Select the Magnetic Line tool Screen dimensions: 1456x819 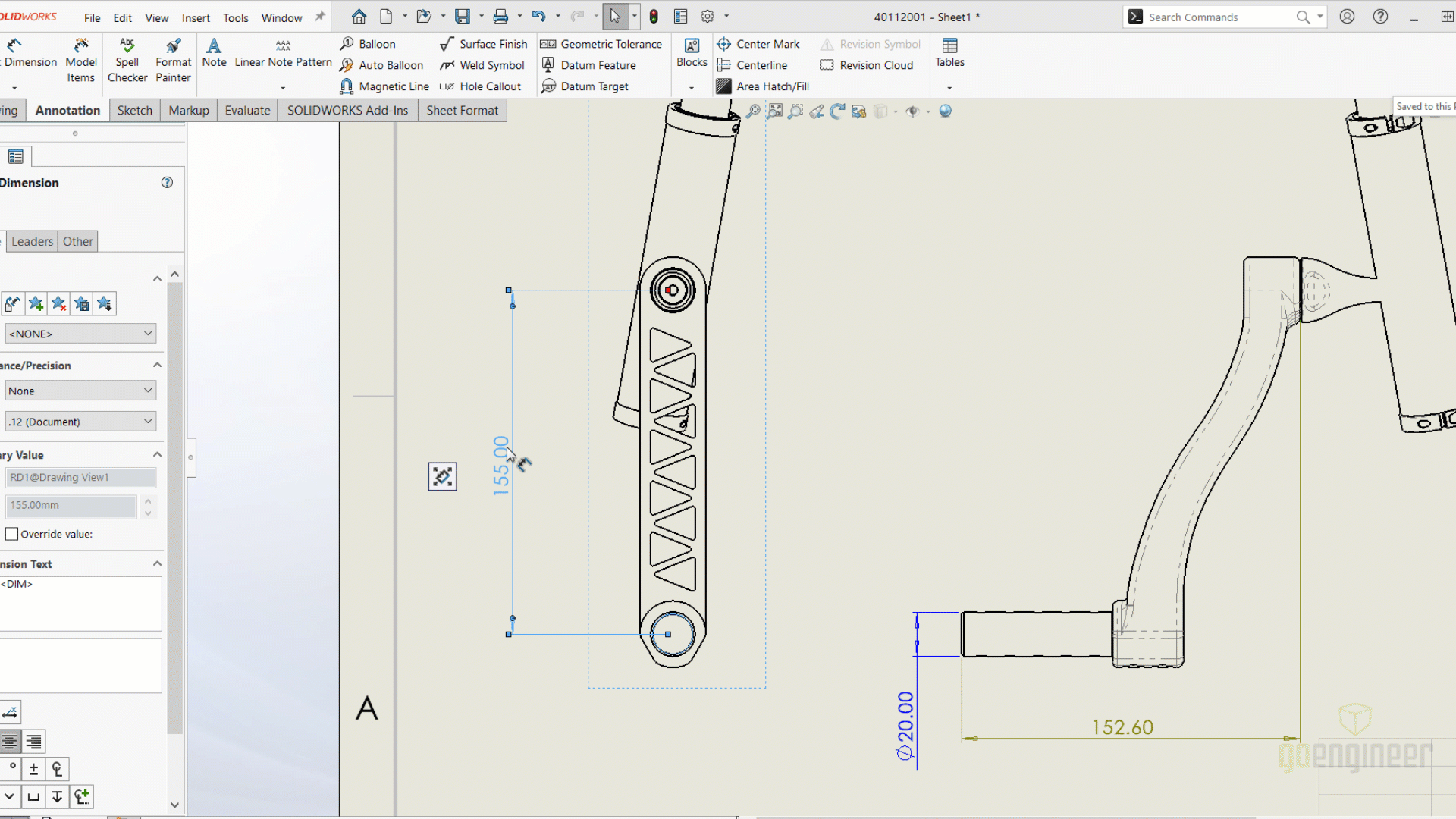(x=385, y=86)
